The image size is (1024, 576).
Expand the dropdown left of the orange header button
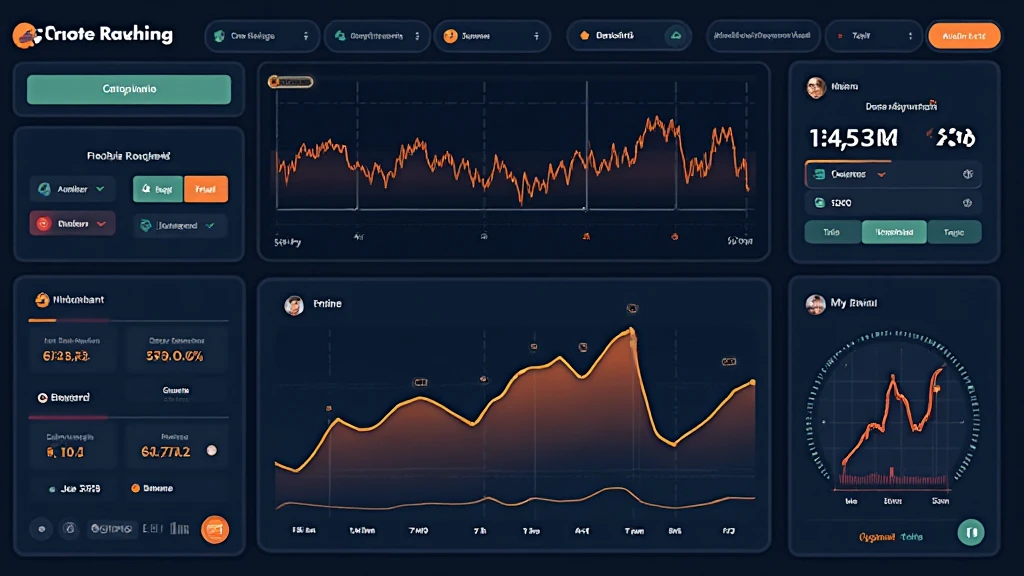click(x=871, y=36)
